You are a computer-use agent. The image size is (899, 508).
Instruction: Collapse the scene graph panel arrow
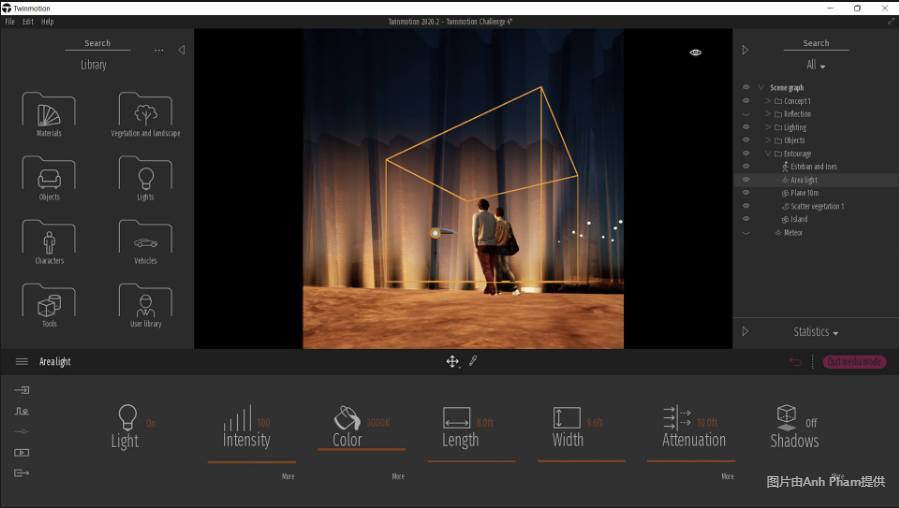[x=745, y=50]
